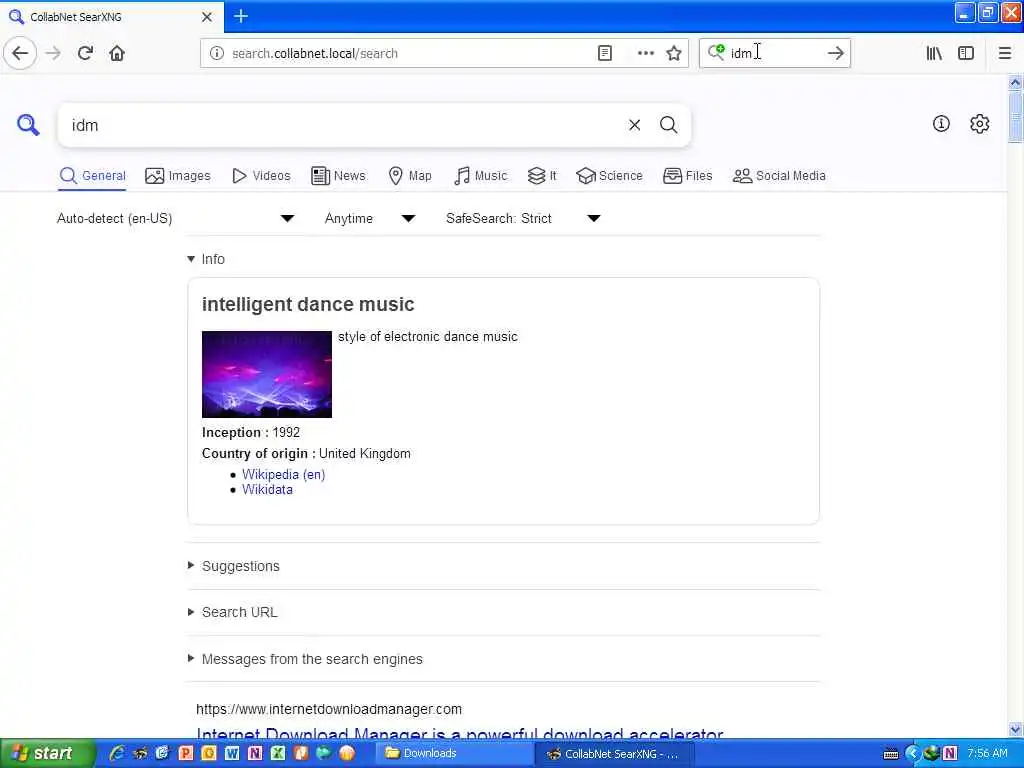
Task: Collapse the Info section
Action: click(206, 259)
